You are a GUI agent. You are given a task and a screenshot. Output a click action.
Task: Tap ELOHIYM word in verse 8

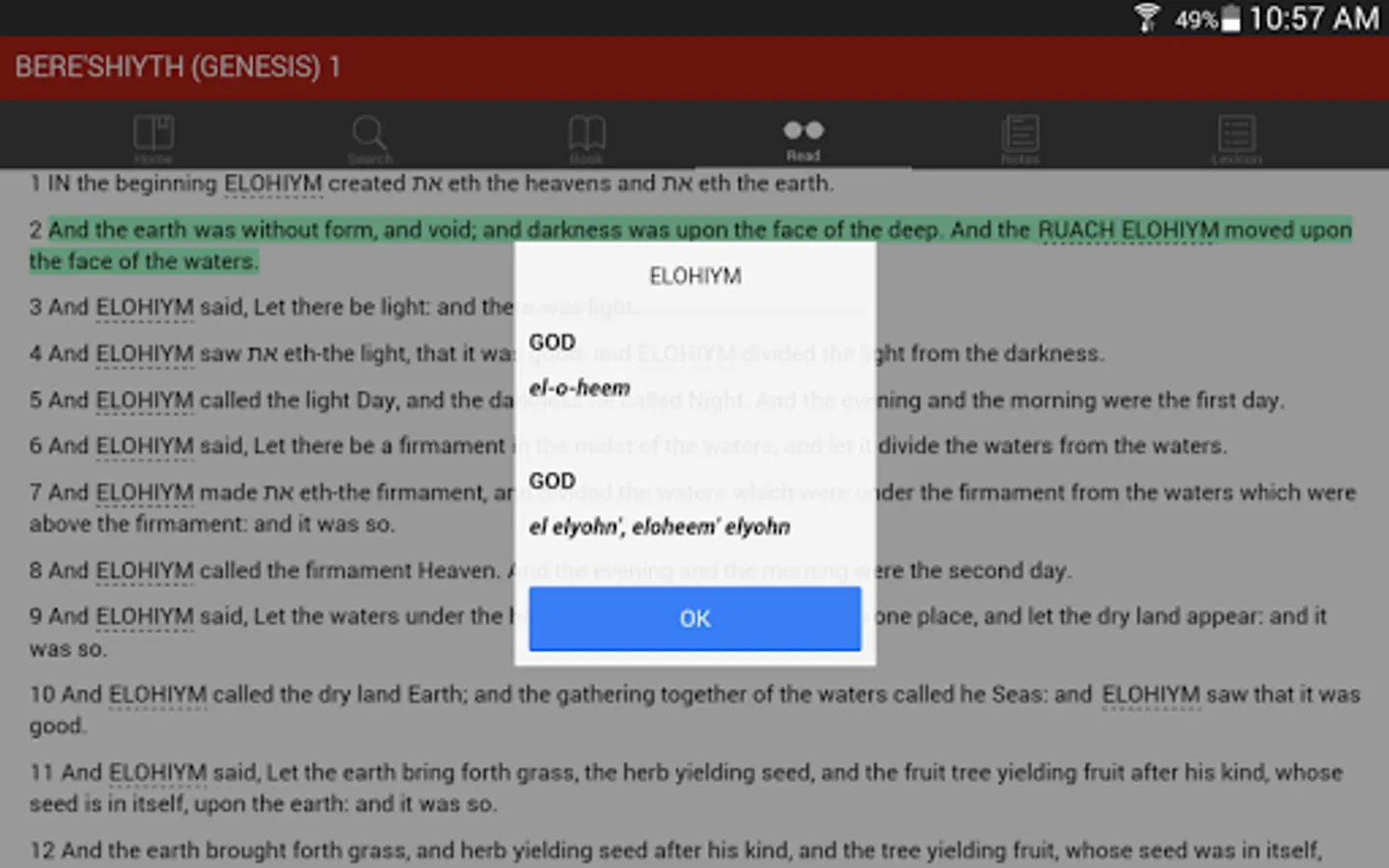145,570
